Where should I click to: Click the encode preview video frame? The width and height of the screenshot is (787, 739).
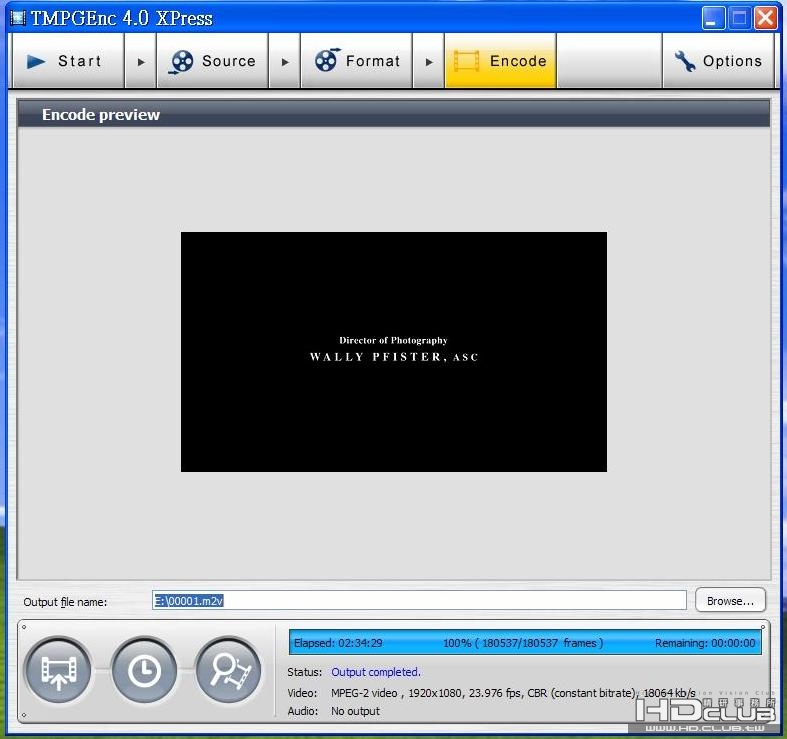point(394,351)
